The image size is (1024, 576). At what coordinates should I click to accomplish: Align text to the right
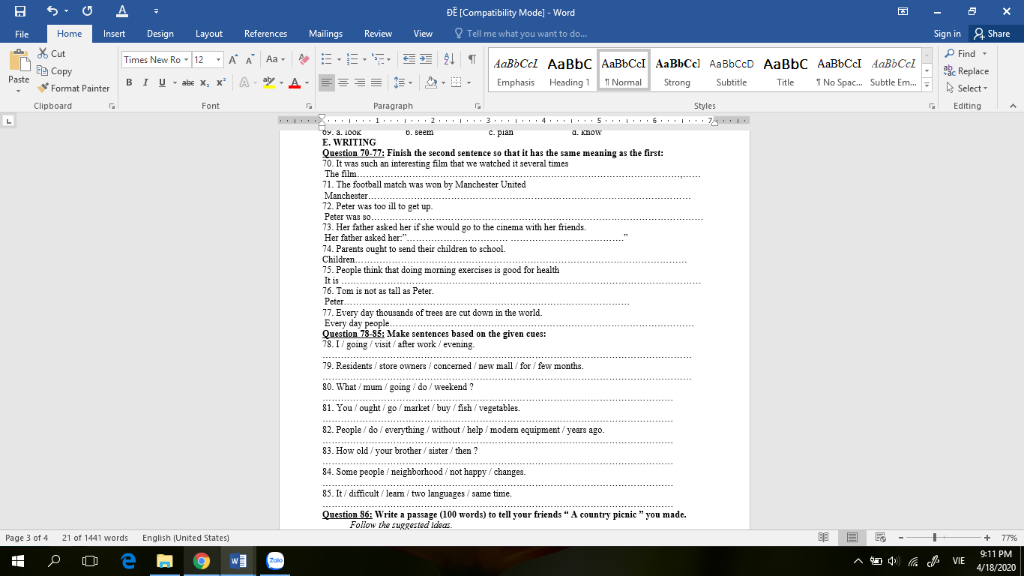[360, 82]
